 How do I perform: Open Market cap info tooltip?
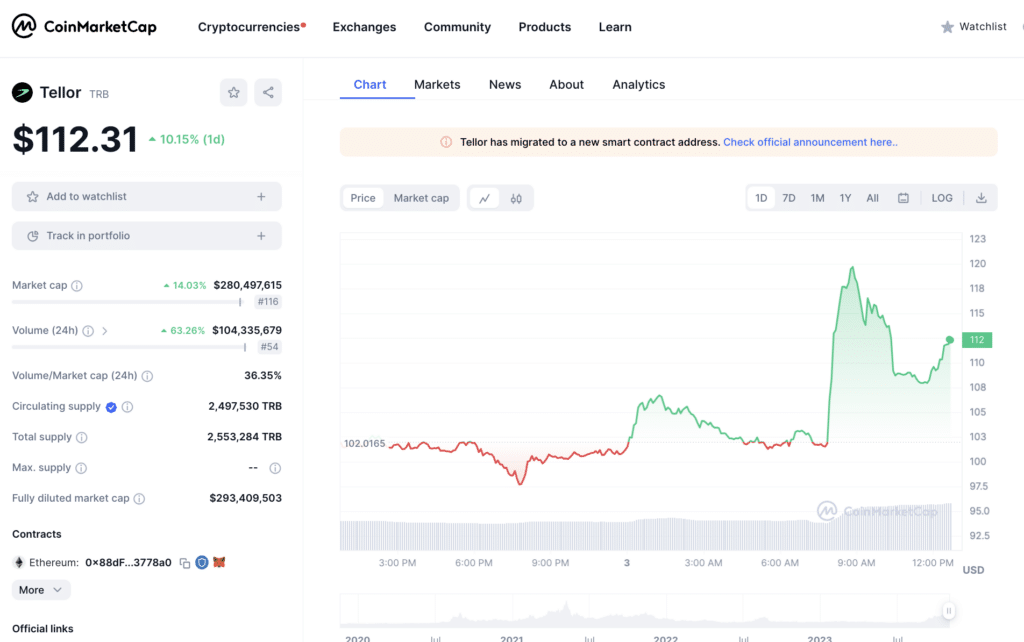tap(77, 285)
